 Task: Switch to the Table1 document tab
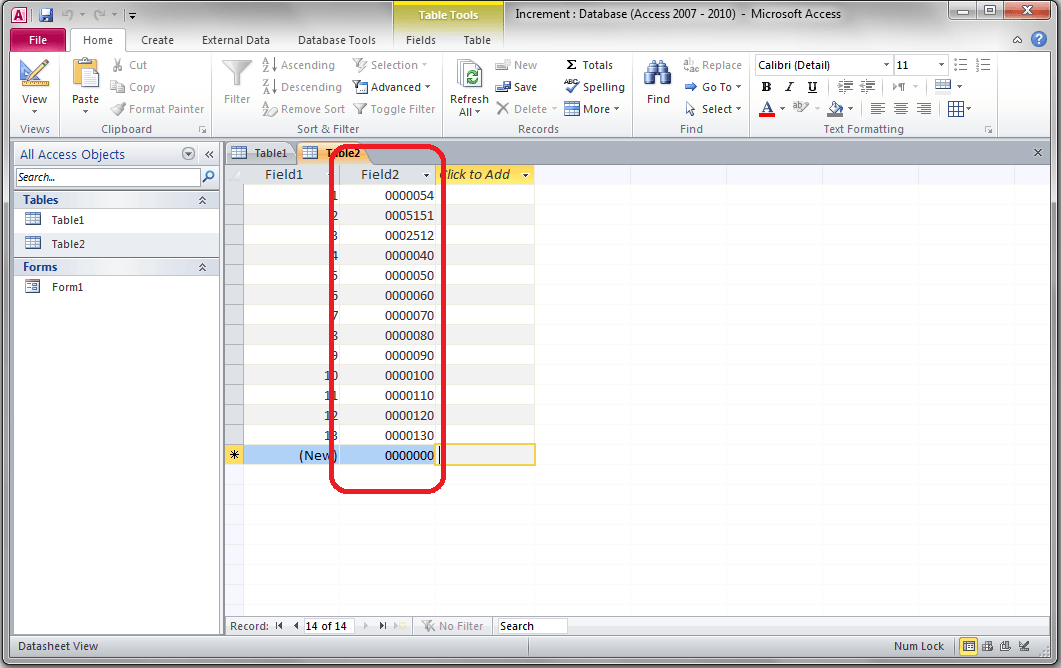tap(261, 153)
